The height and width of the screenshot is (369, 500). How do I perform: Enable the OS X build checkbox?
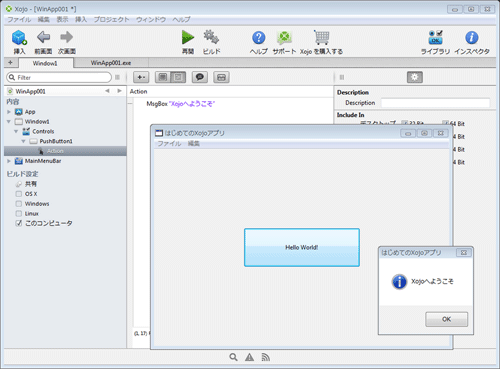click(19, 194)
